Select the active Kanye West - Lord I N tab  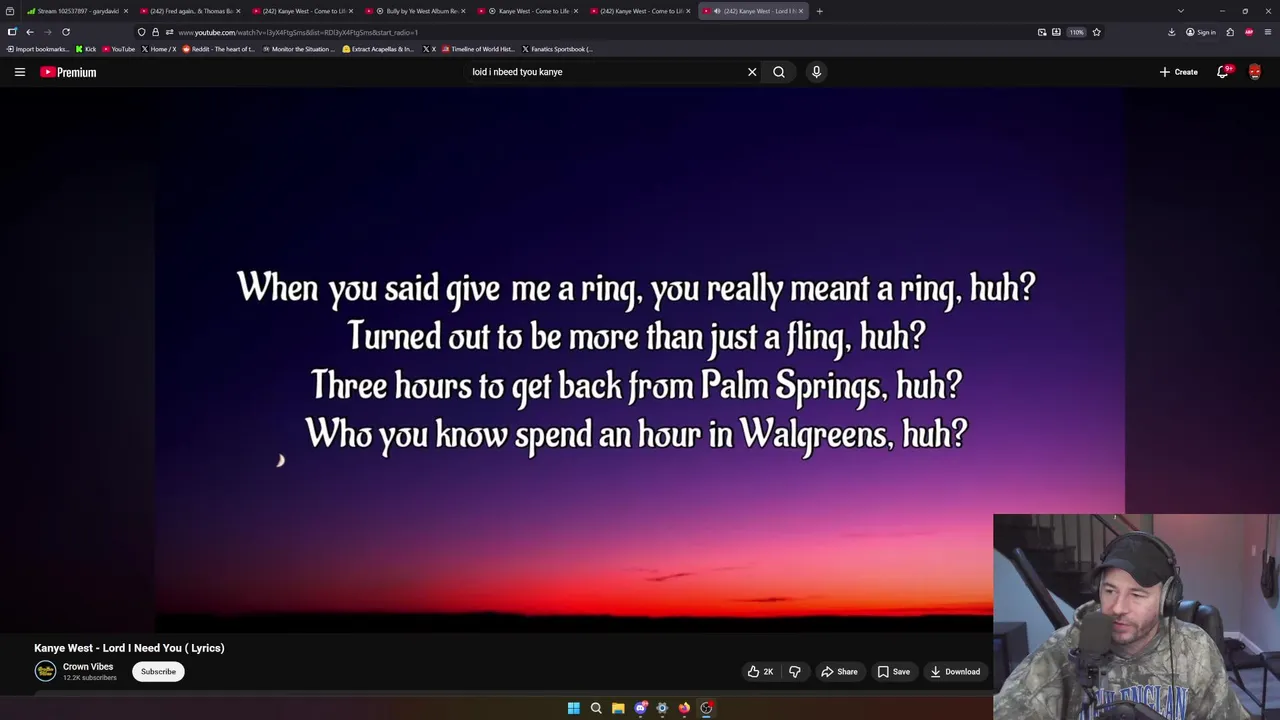[754, 11]
